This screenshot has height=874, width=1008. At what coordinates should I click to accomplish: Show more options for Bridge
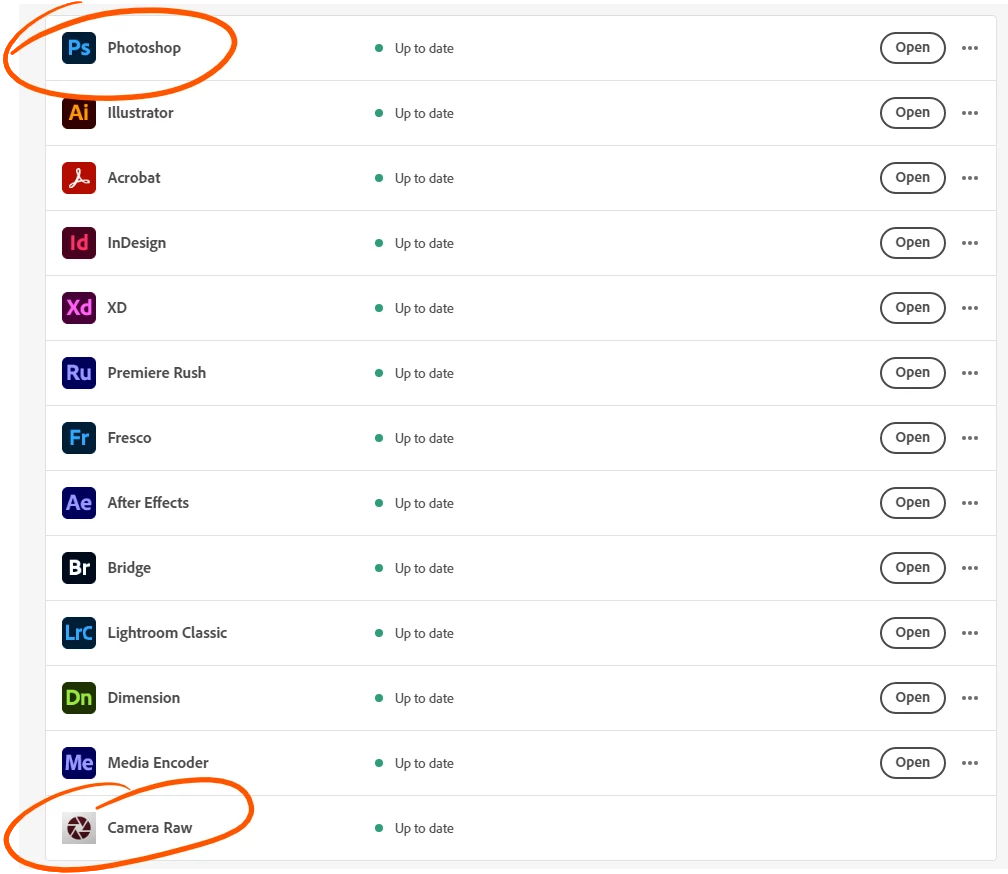tap(969, 568)
